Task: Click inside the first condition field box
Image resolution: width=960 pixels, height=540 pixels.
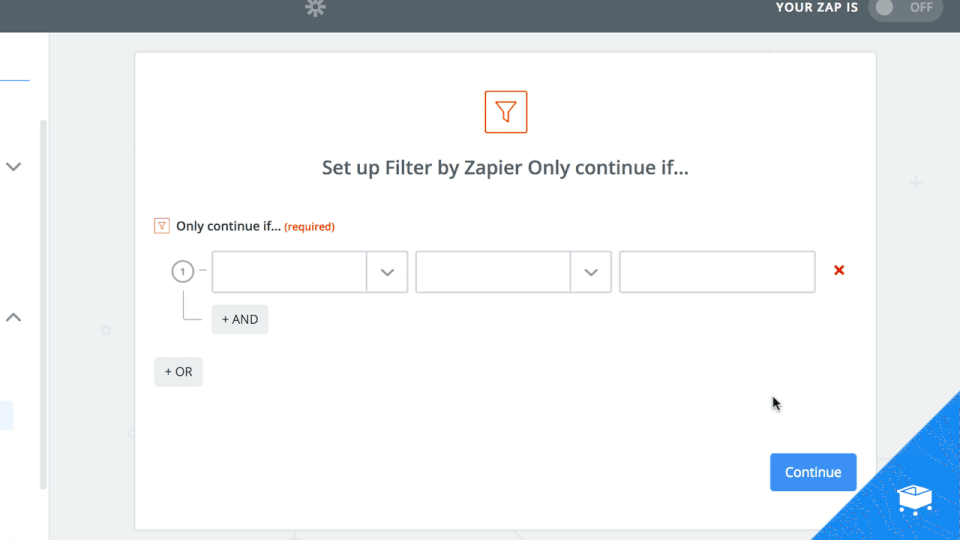Action: pos(289,272)
